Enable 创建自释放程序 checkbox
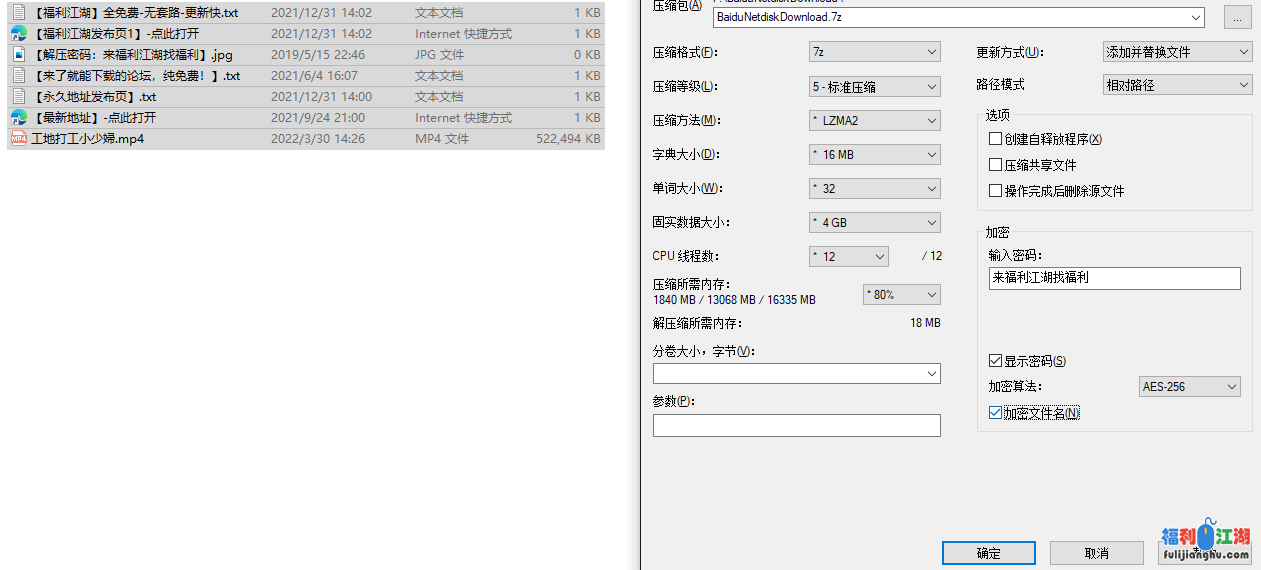This screenshot has width=1261, height=570. [995, 139]
